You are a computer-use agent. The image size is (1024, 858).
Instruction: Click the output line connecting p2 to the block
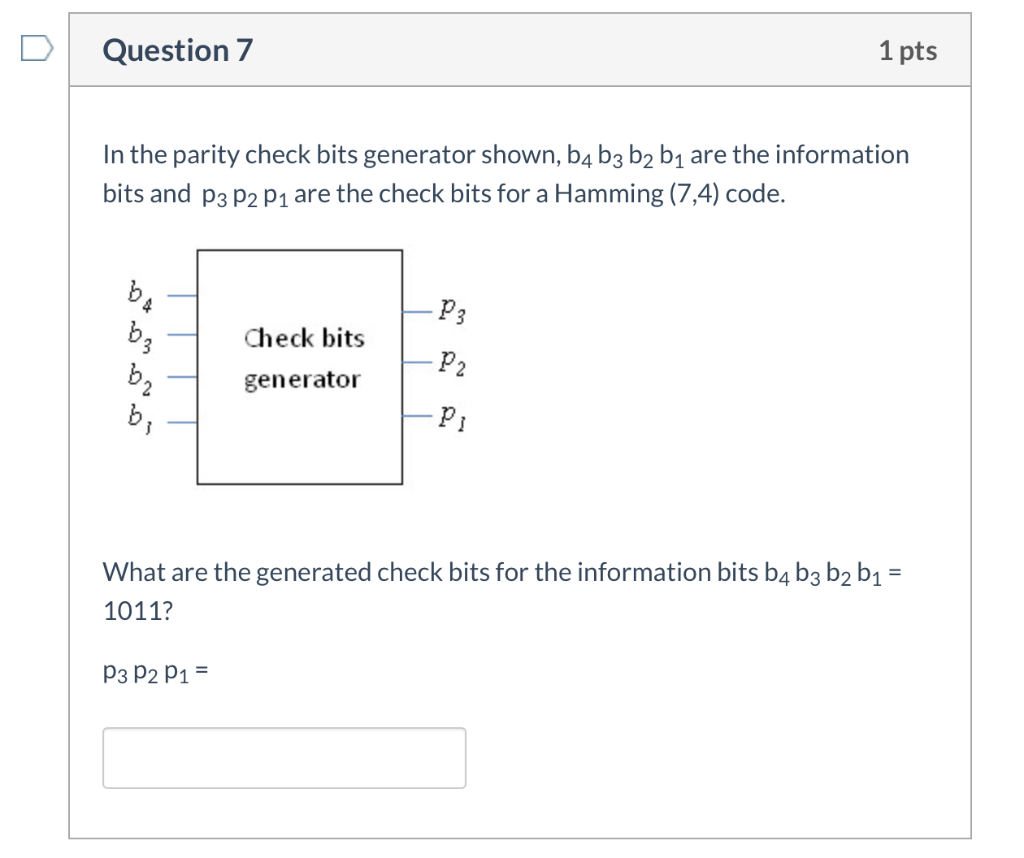point(418,360)
